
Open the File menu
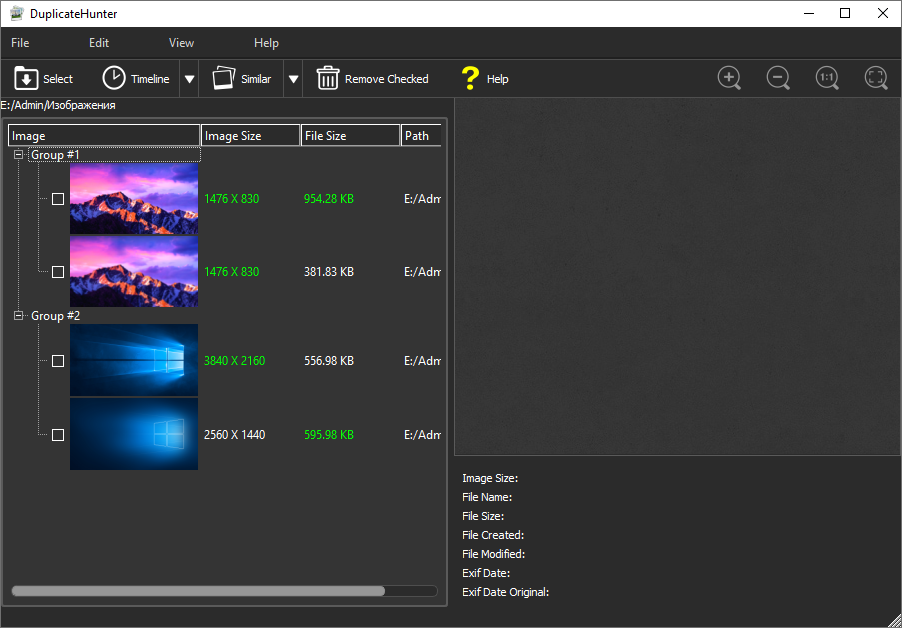20,43
